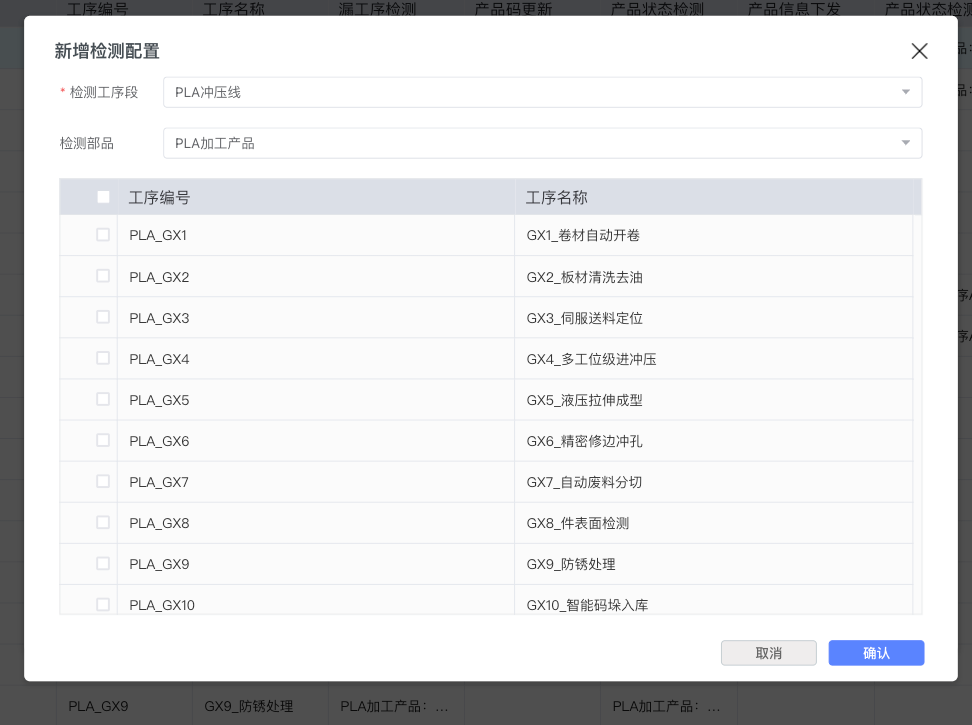Select the GX4_多工位级进冲压 name cell
This screenshot has width=972, height=725.
tap(591, 359)
